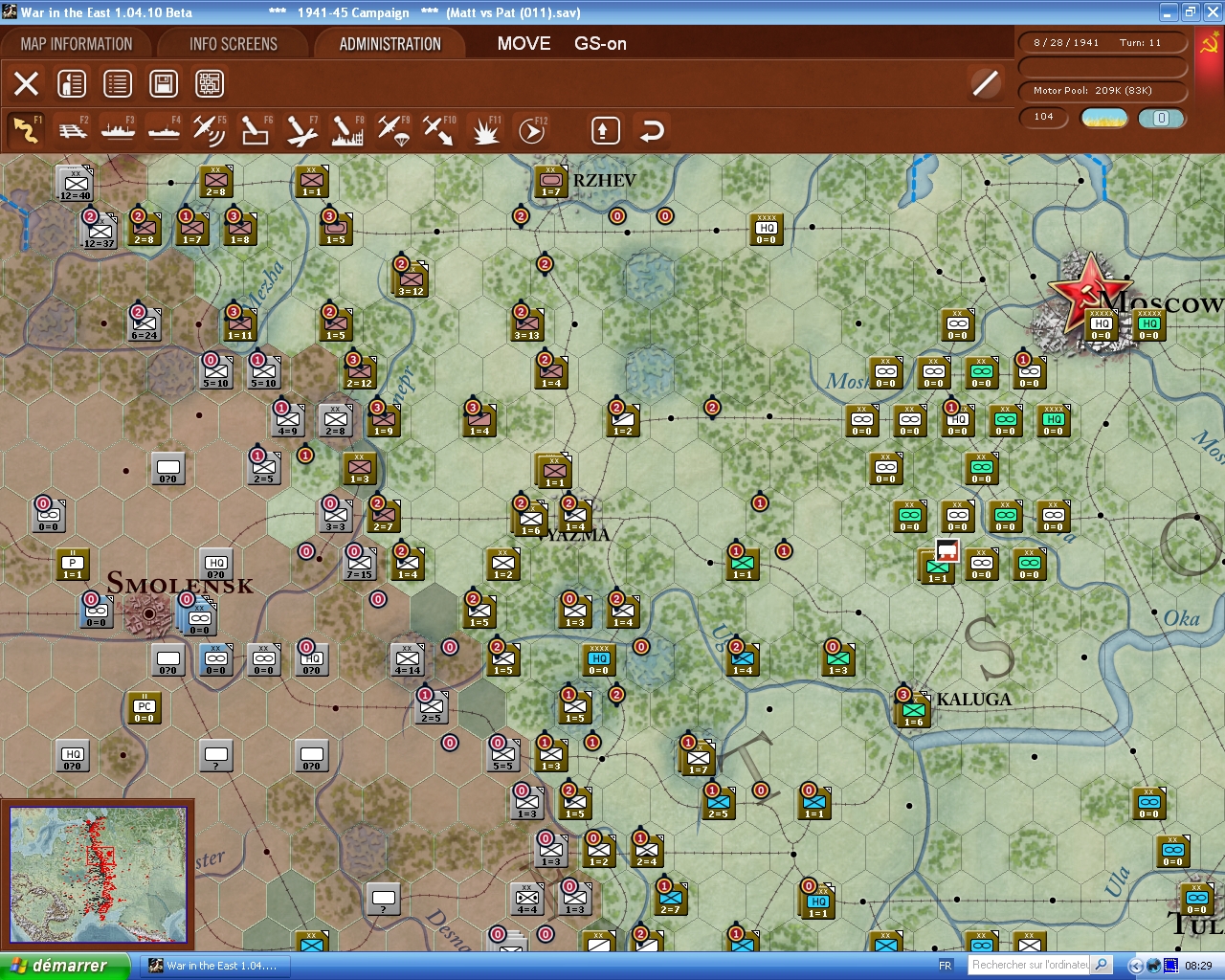This screenshot has width=1225, height=980.
Task: Select the XXXX HQ east of Rzhev
Action: click(x=767, y=229)
